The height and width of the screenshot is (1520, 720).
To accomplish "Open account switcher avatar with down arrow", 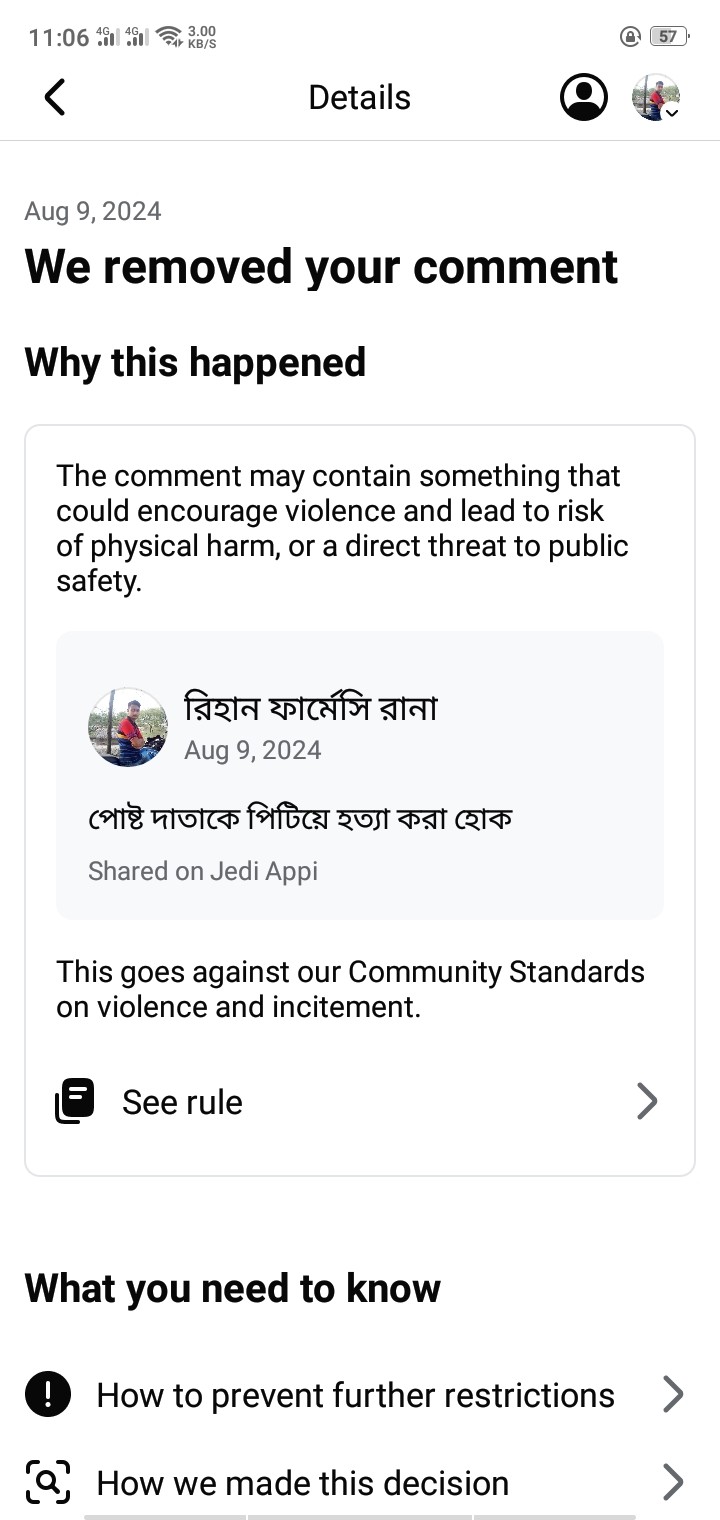I will coord(656,98).
